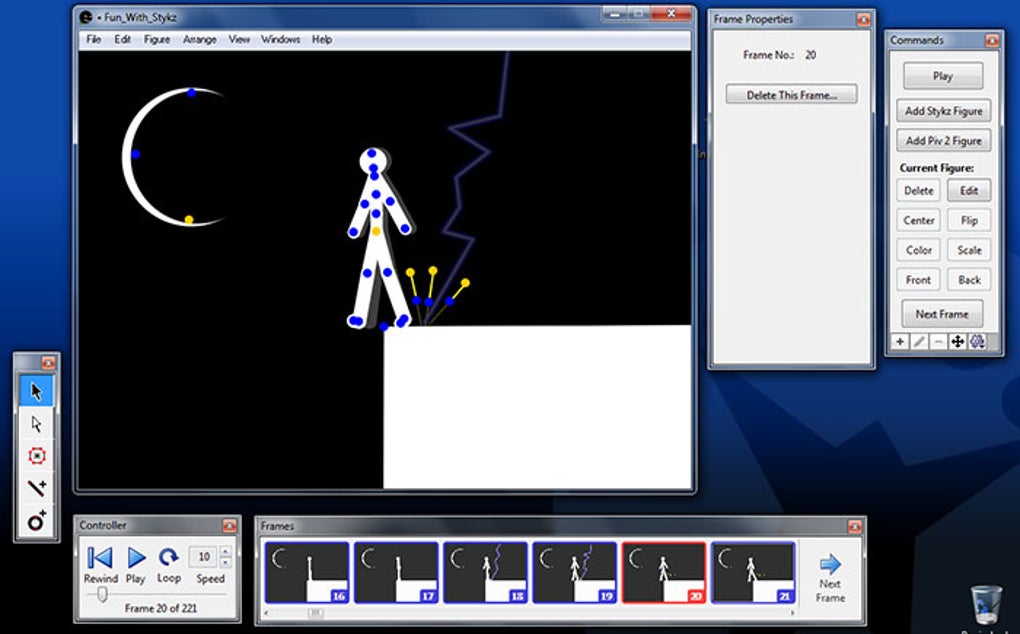Click the Next Frame button in Commands
This screenshot has height=634, width=1020.
[x=942, y=314]
